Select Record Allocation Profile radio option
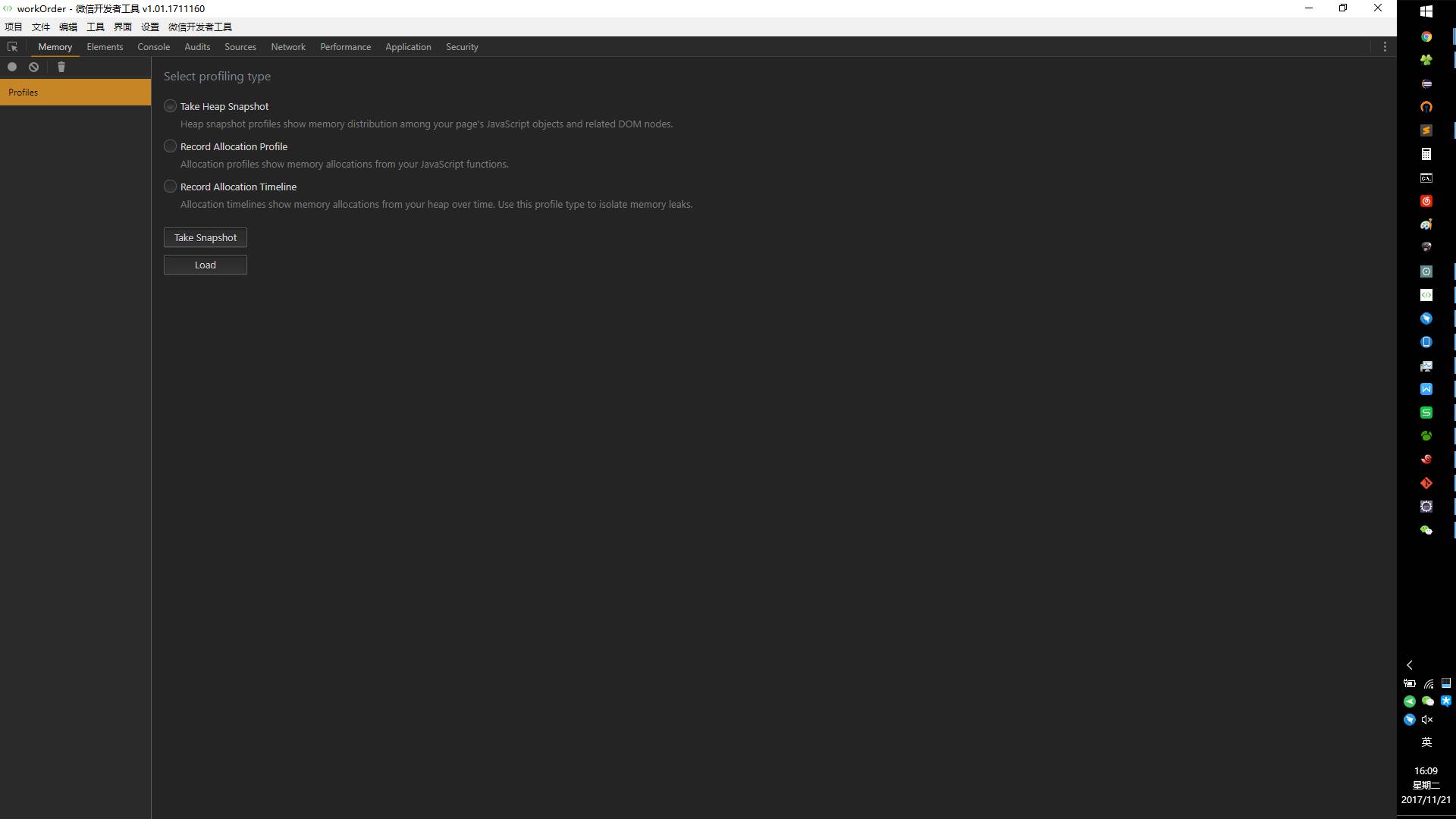The image size is (1456, 819). [170, 146]
